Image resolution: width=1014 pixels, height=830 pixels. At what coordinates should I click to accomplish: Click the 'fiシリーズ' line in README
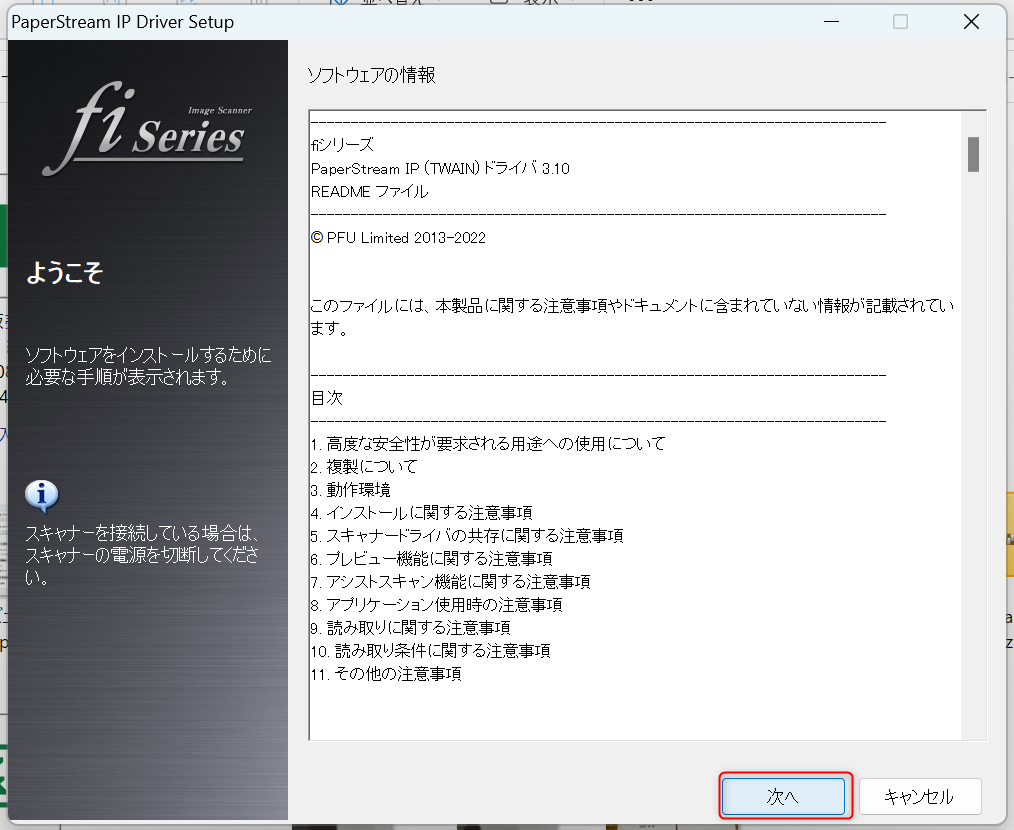point(342,145)
